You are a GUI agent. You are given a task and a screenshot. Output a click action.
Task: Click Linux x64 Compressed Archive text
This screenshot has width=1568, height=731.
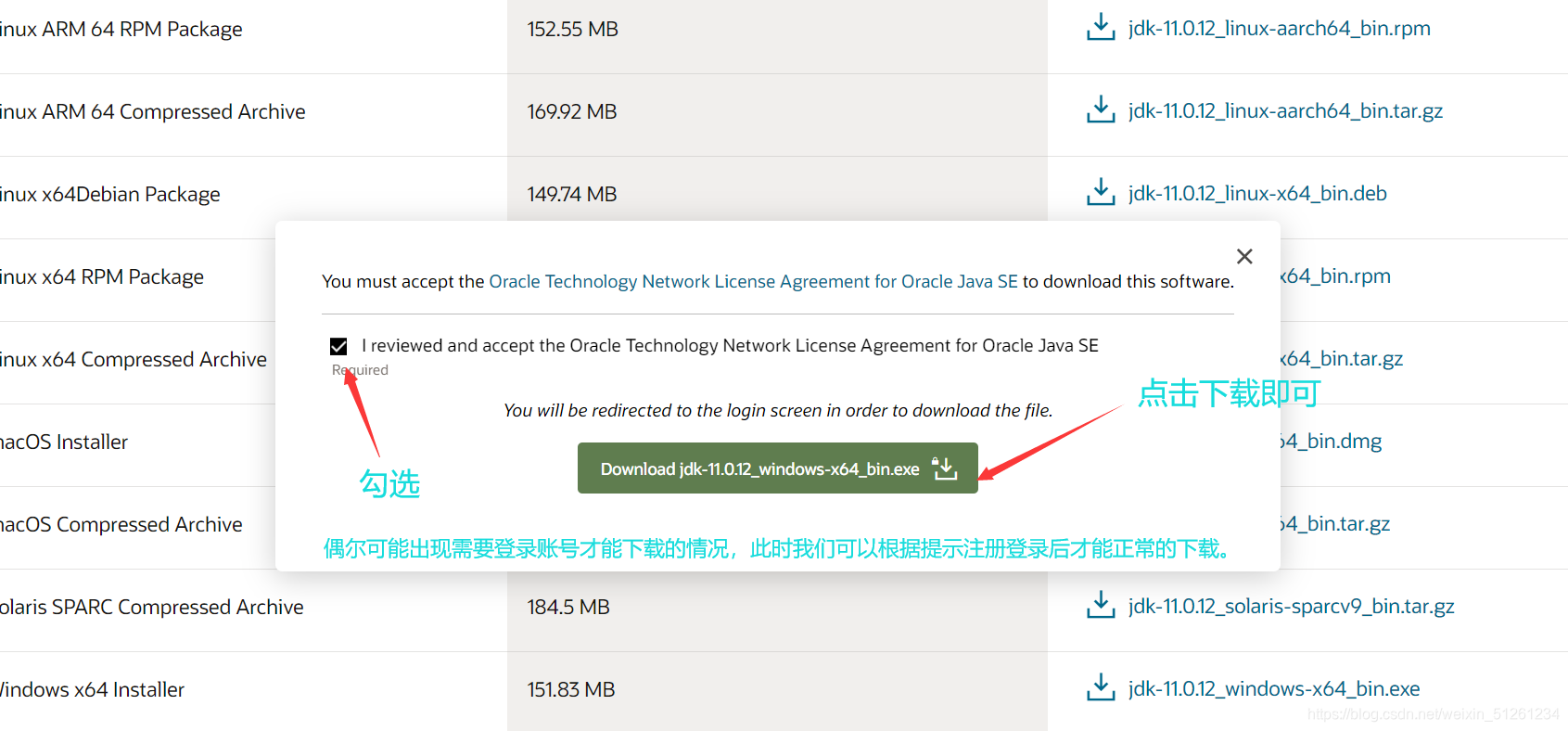coord(133,360)
